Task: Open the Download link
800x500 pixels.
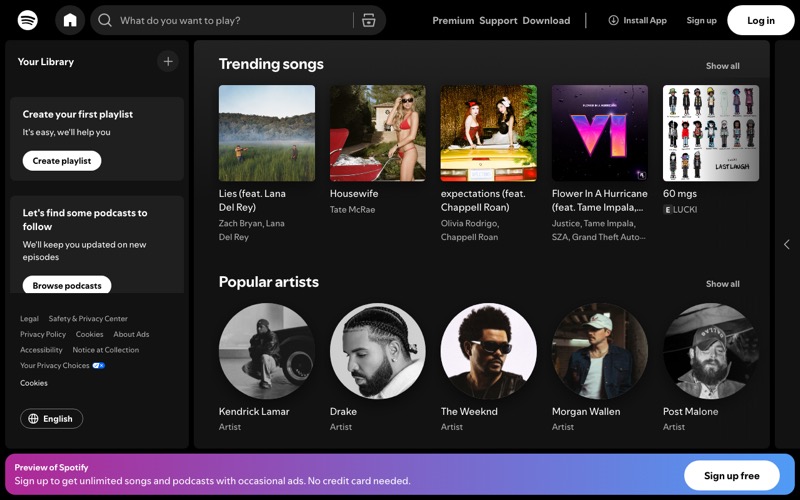Action: 546,20
